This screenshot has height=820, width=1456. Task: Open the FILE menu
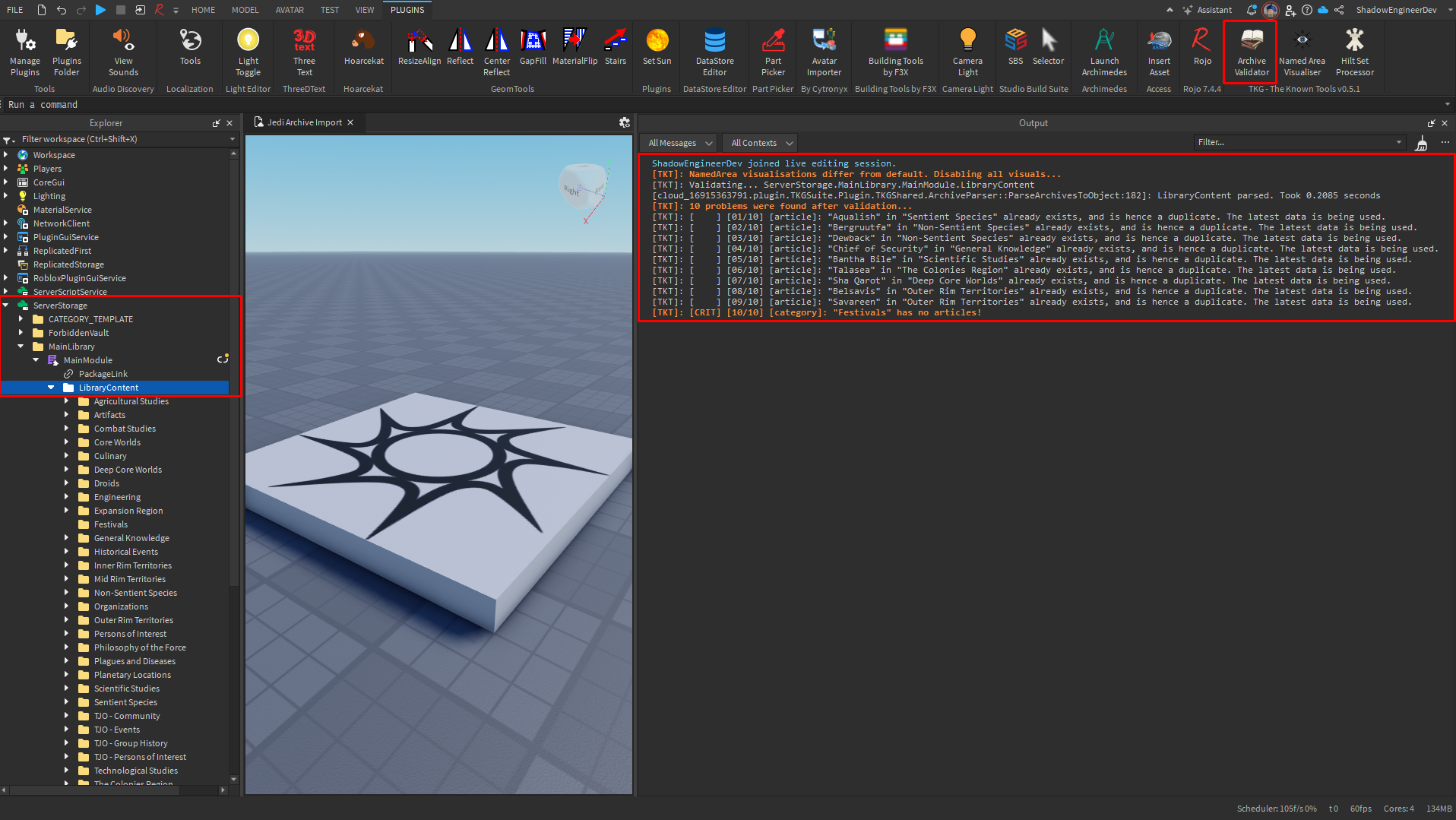[x=15, y=10]
